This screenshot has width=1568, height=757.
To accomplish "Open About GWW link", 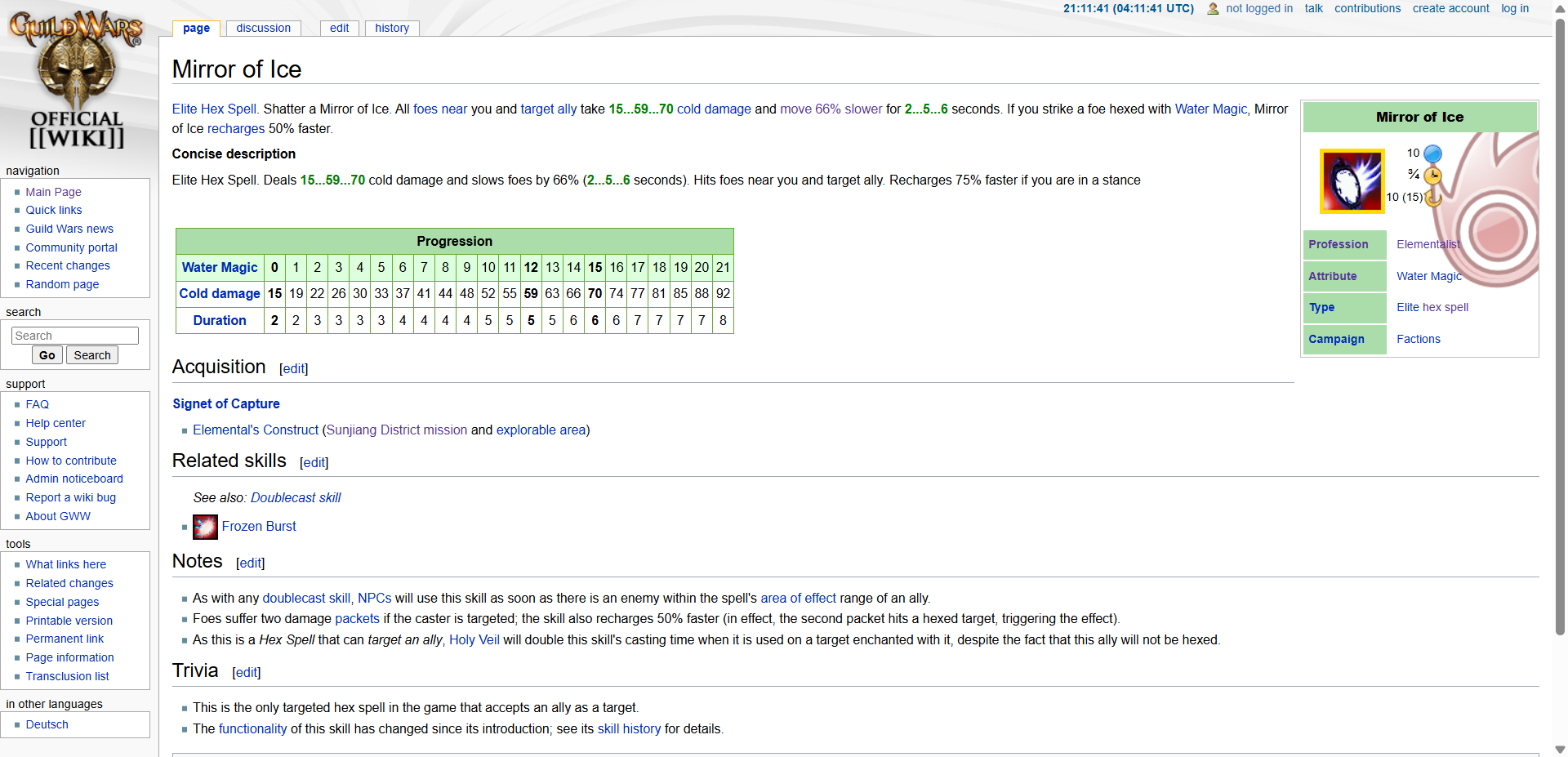I will click(58, 517).
